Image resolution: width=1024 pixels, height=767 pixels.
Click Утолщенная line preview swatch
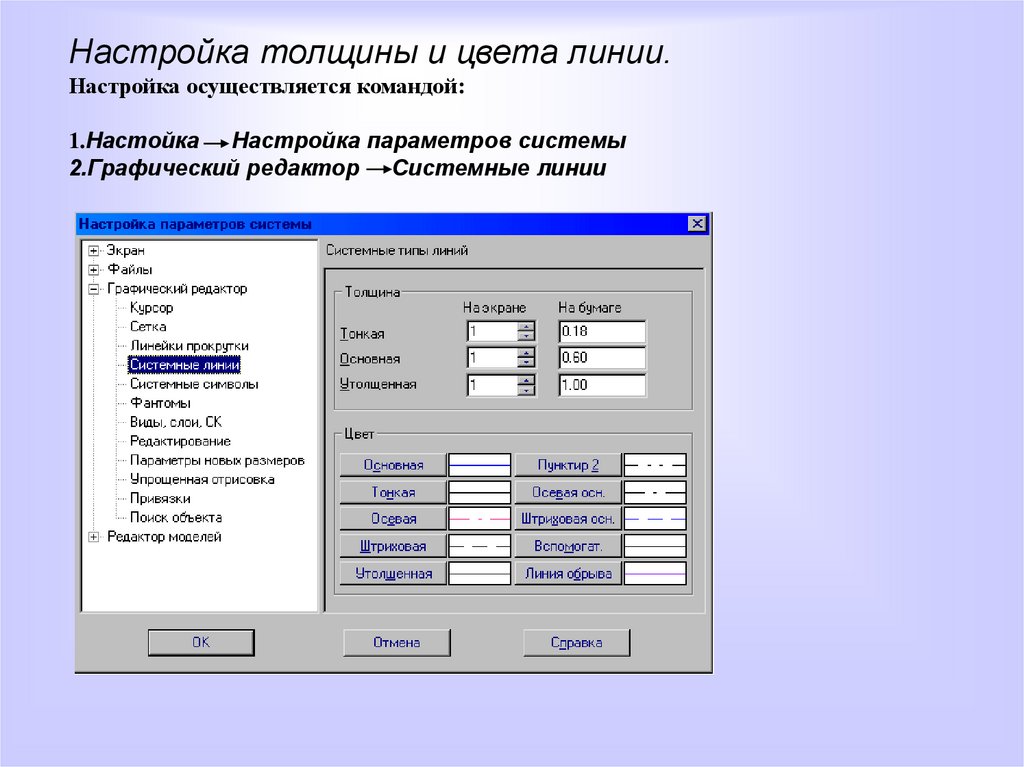click(x=479, y=574)
